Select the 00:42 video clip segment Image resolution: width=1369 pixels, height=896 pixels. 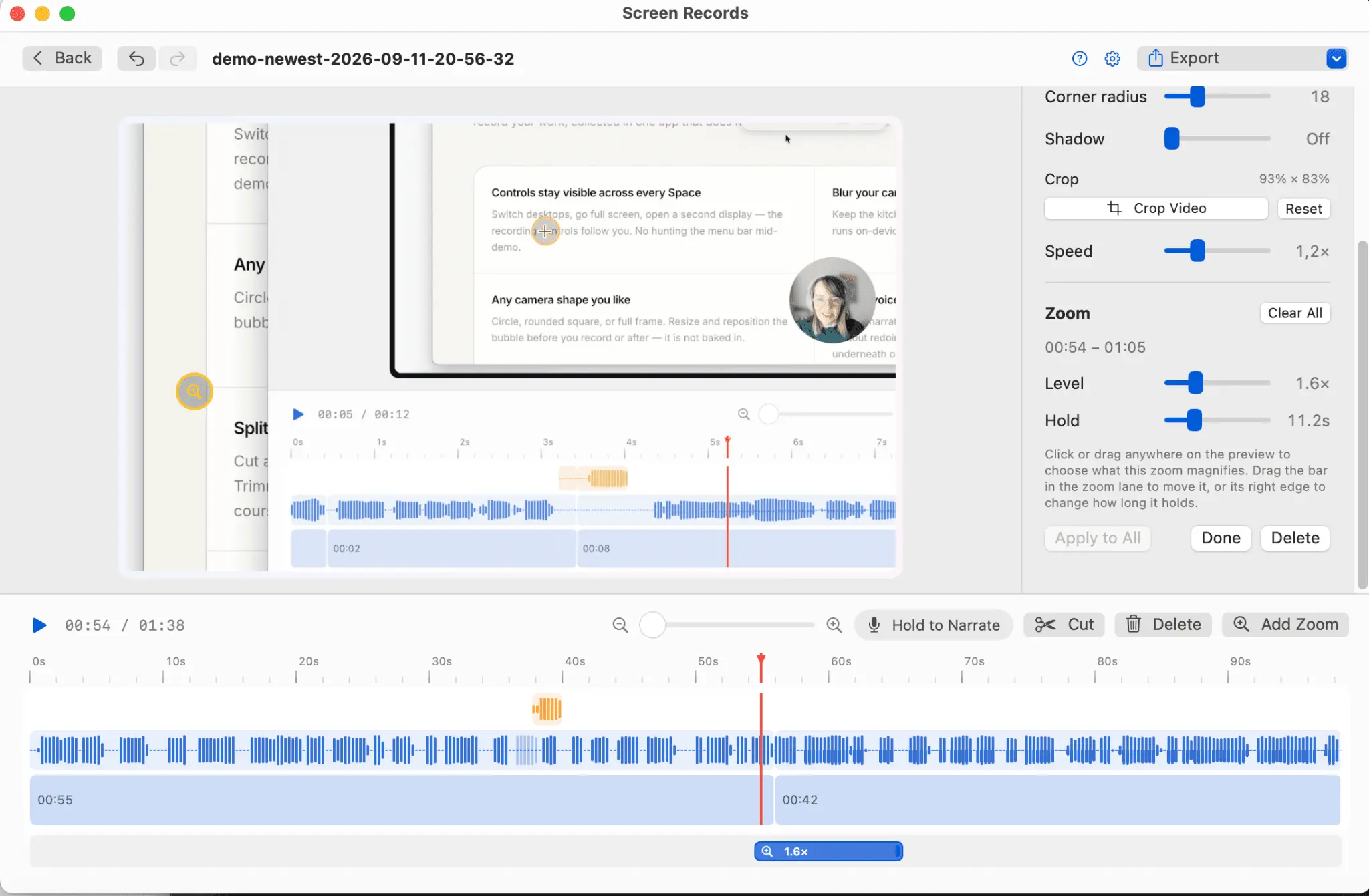[1057, 800]
